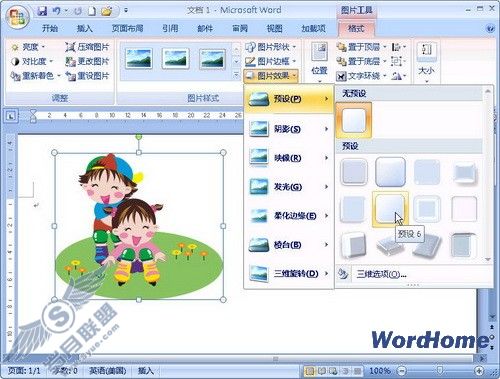Open the 阴影(S) shadow submenu

(x=289, y=129)
